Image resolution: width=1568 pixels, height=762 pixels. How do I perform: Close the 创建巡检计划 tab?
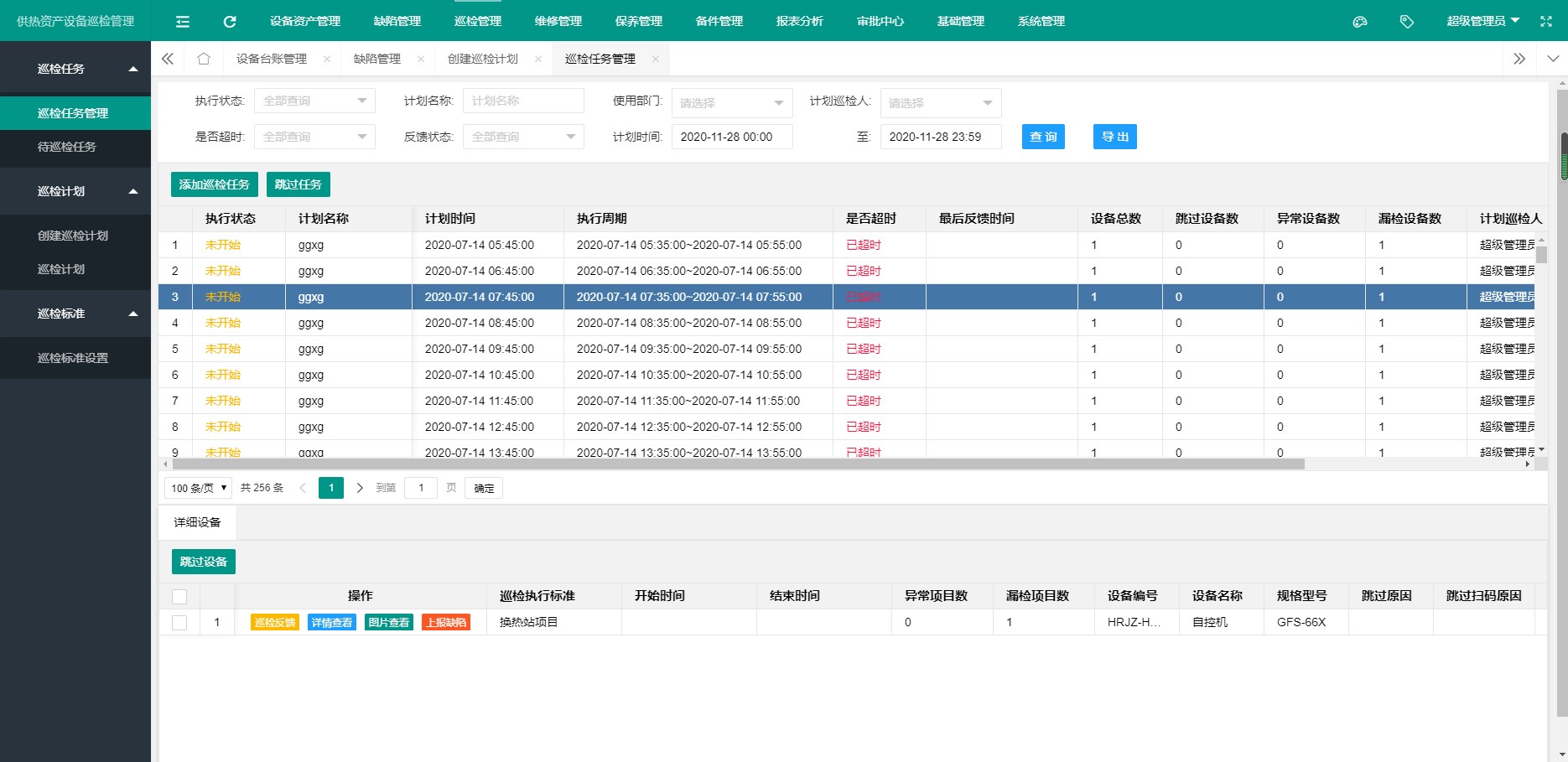538,59
